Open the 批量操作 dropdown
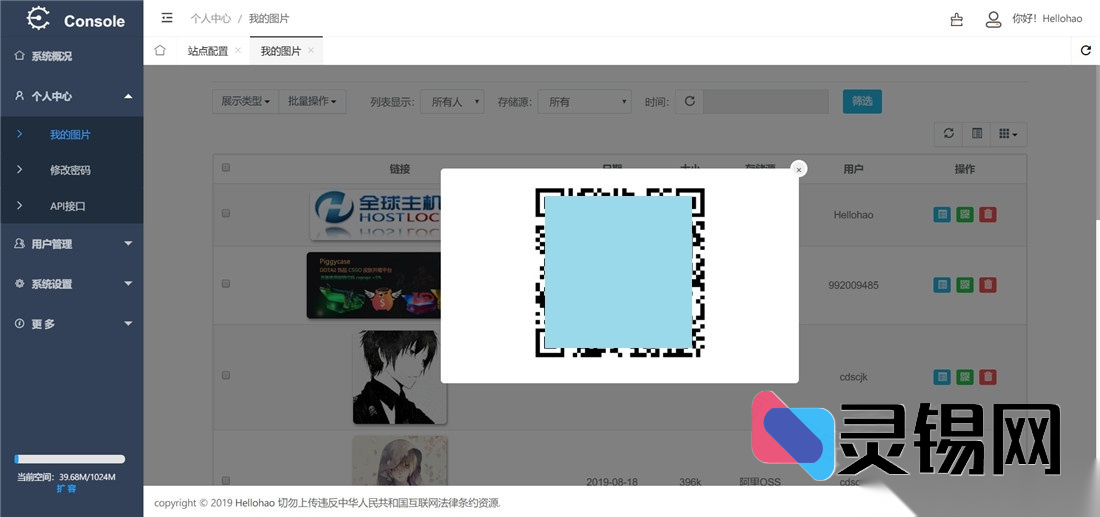This screenshot has height=517, width=1100. coord(312,101)
